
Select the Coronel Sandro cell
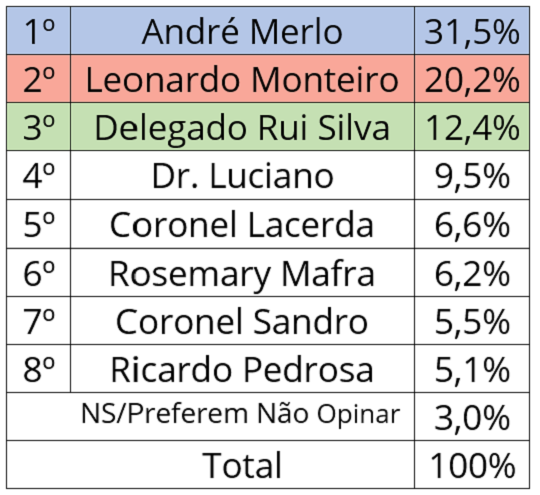242,320
